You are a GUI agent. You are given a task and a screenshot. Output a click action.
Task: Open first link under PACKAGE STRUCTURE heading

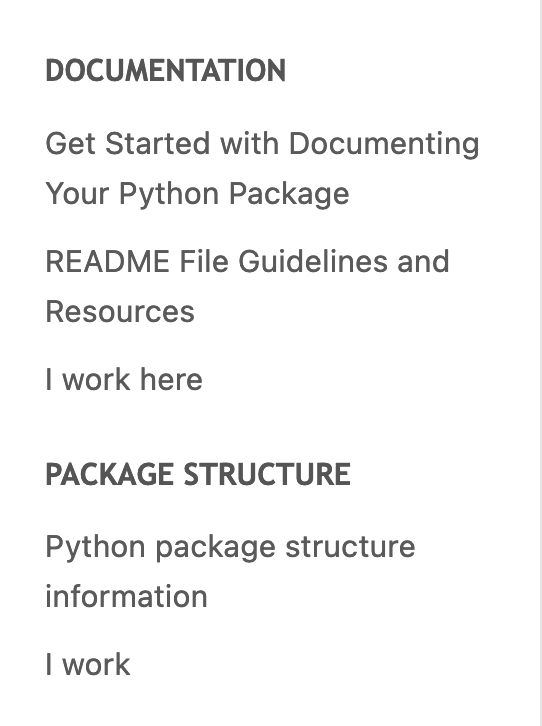click(230, 571)
